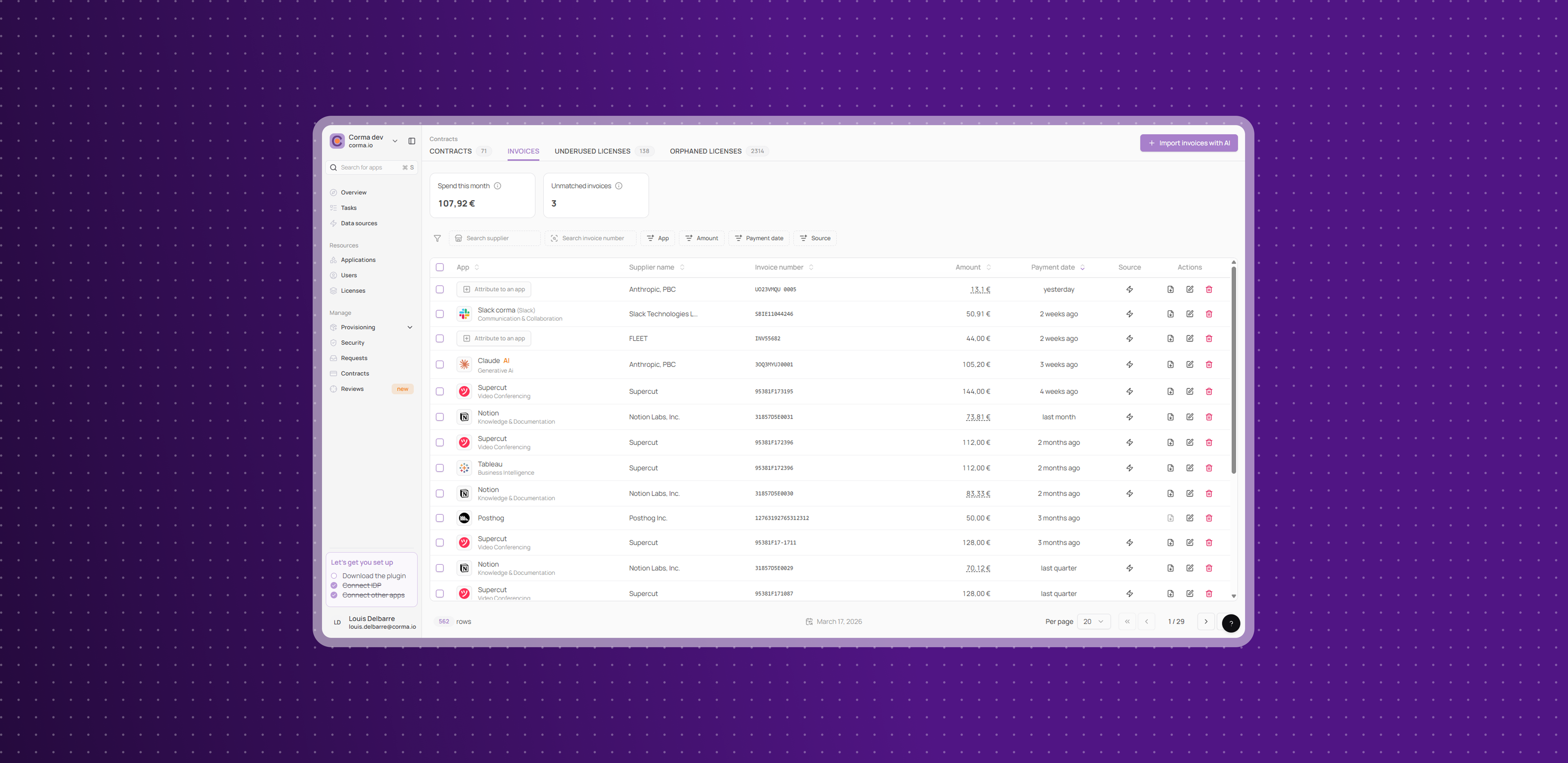Focus the Search invoice number field
Image resolution: width=1568 pixels, height=763 pixels.
click(590, 239)
